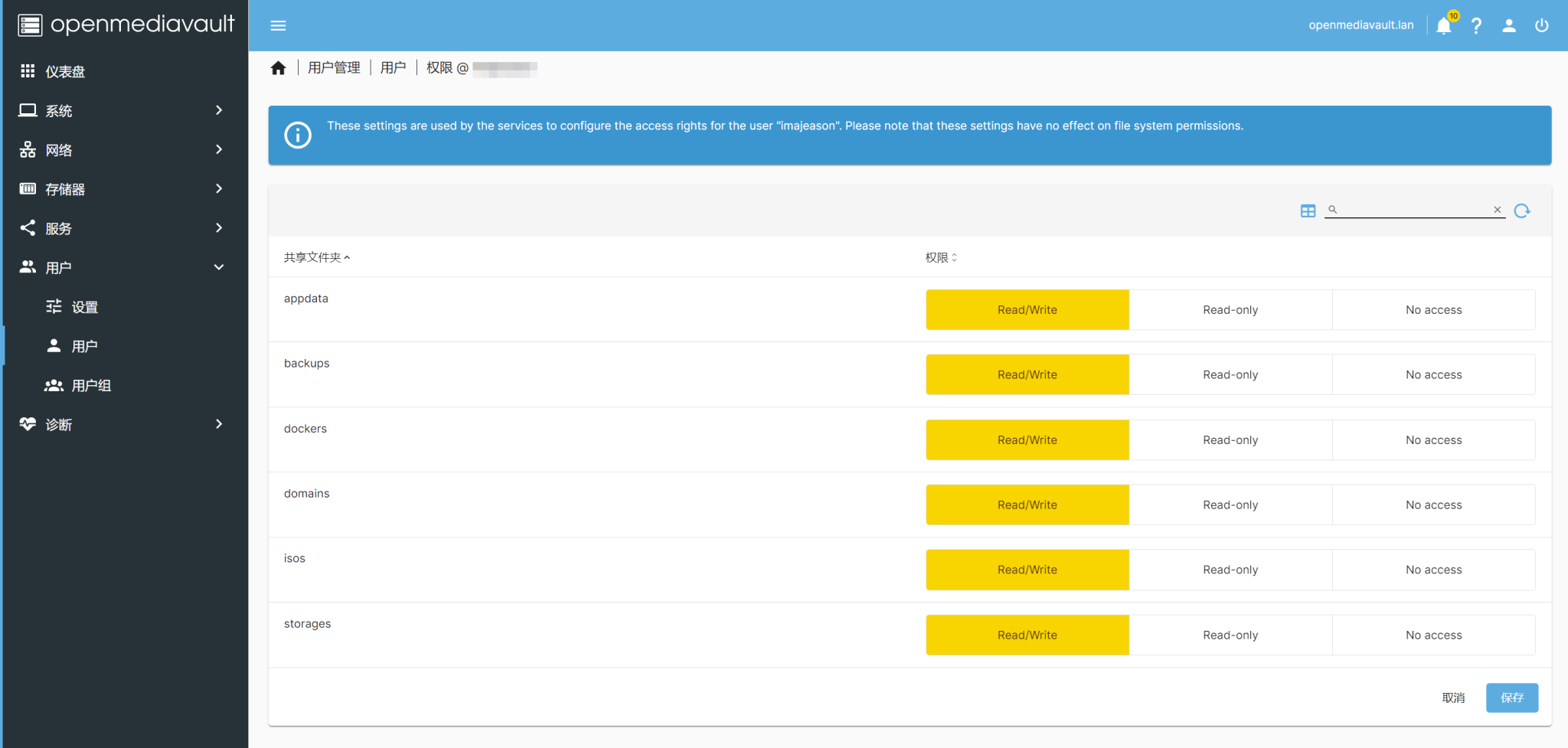Open the table column visibility icon
Screen dimensions: 1568x748
pyautogui.click(x=1308, y=211)
